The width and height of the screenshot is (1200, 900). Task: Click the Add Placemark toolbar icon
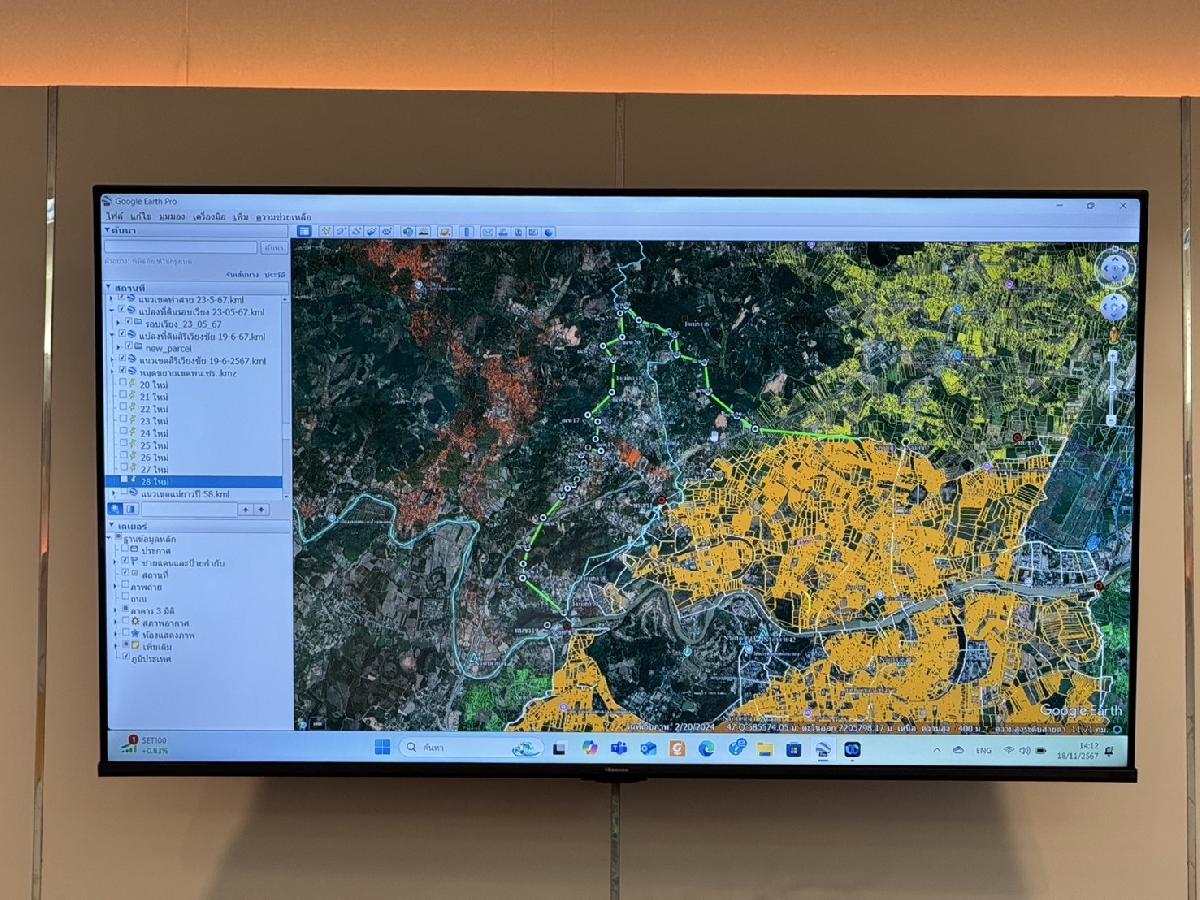point(326,231)
